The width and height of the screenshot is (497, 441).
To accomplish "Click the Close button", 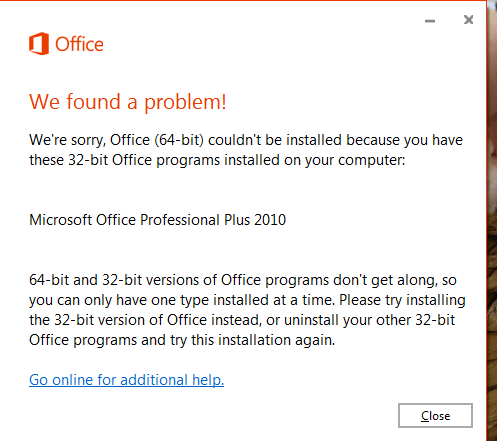I will pyautogui.click(x=435, y=415).
